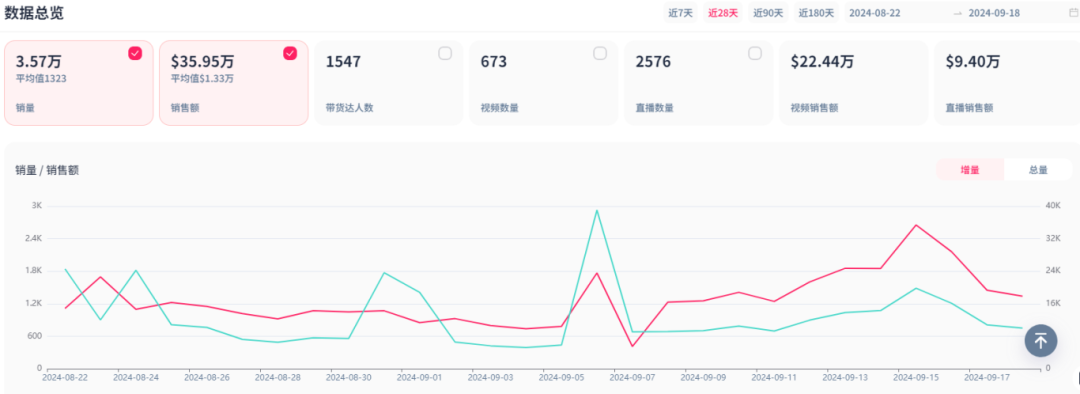Select the $22.44万 视频销售额 card
This screenshot has width=1080, height=394.
click(853, 83)
